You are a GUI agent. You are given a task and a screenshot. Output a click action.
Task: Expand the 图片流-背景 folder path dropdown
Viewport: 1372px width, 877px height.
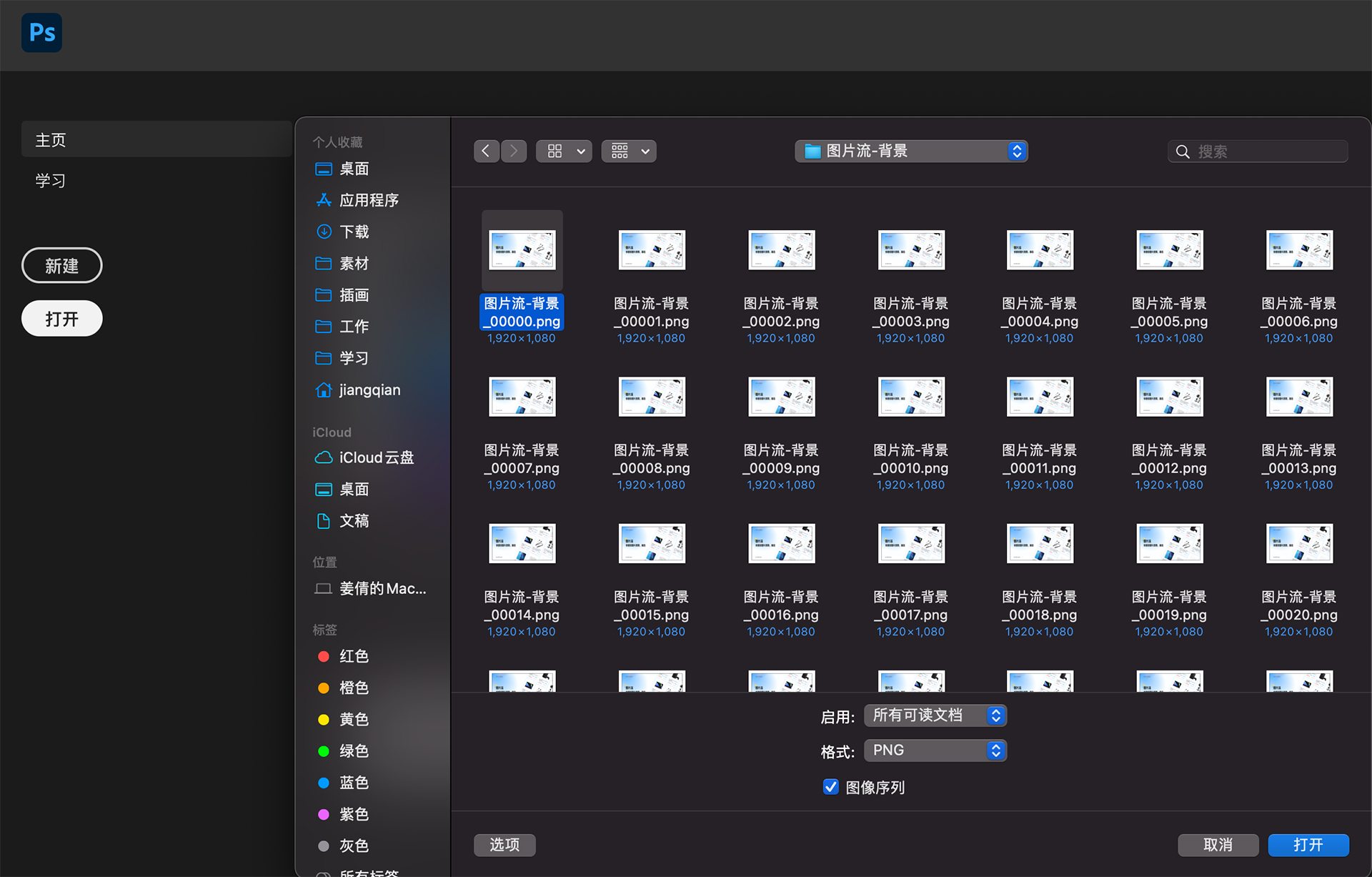(x=911, y=151)
